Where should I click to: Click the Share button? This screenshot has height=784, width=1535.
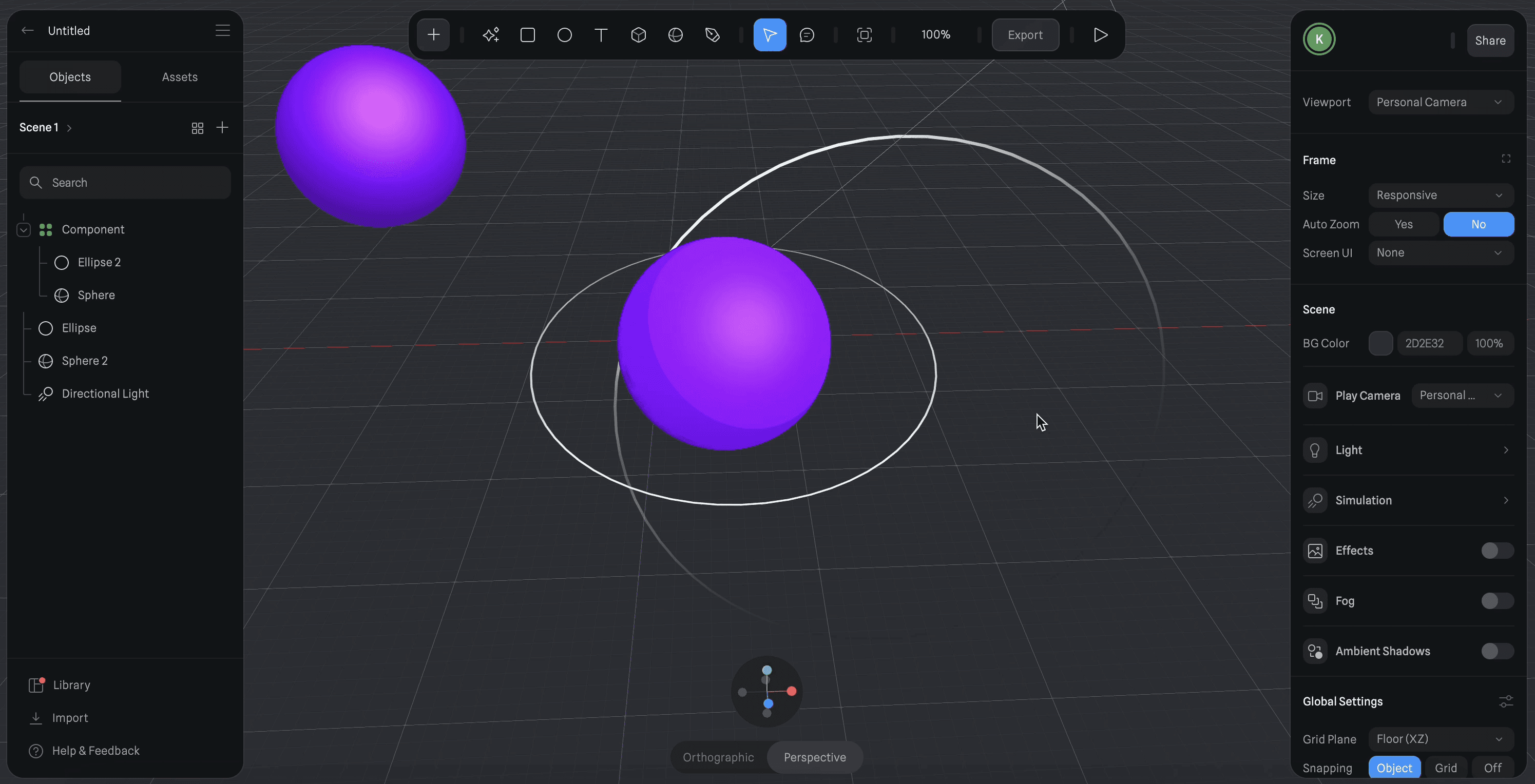1490,41
